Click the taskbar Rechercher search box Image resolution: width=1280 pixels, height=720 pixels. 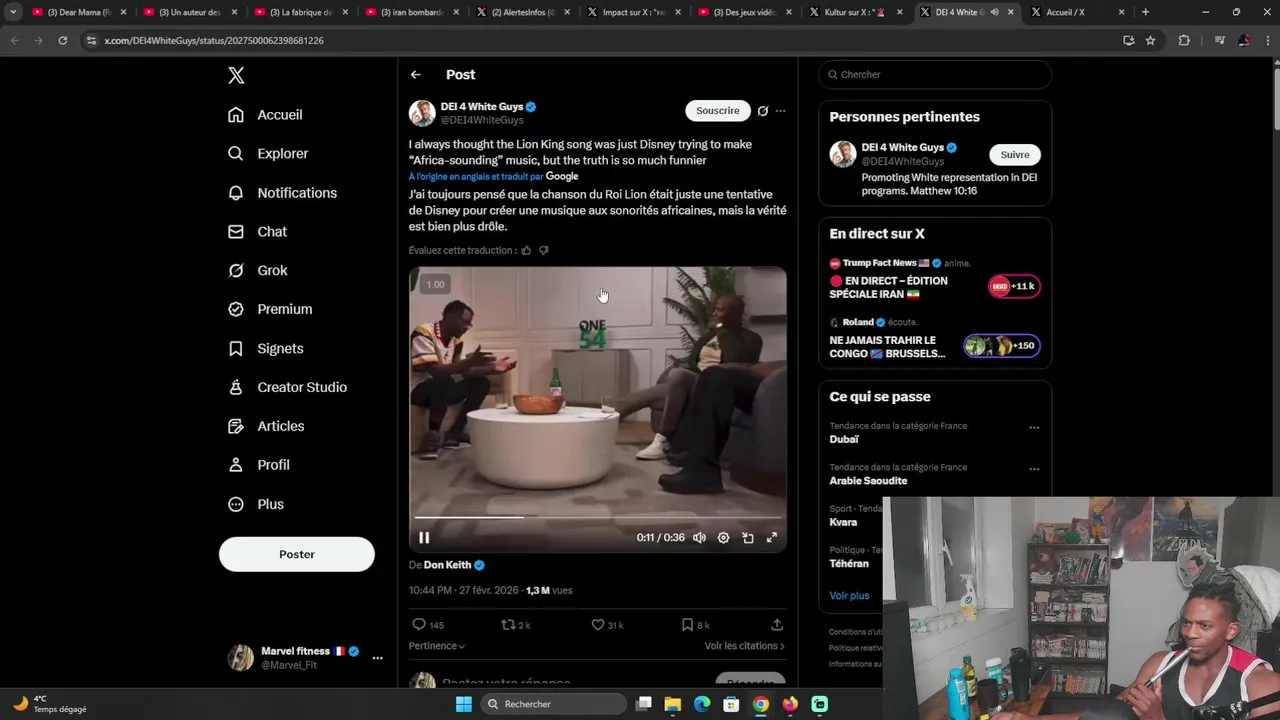(x=553, y=704)
